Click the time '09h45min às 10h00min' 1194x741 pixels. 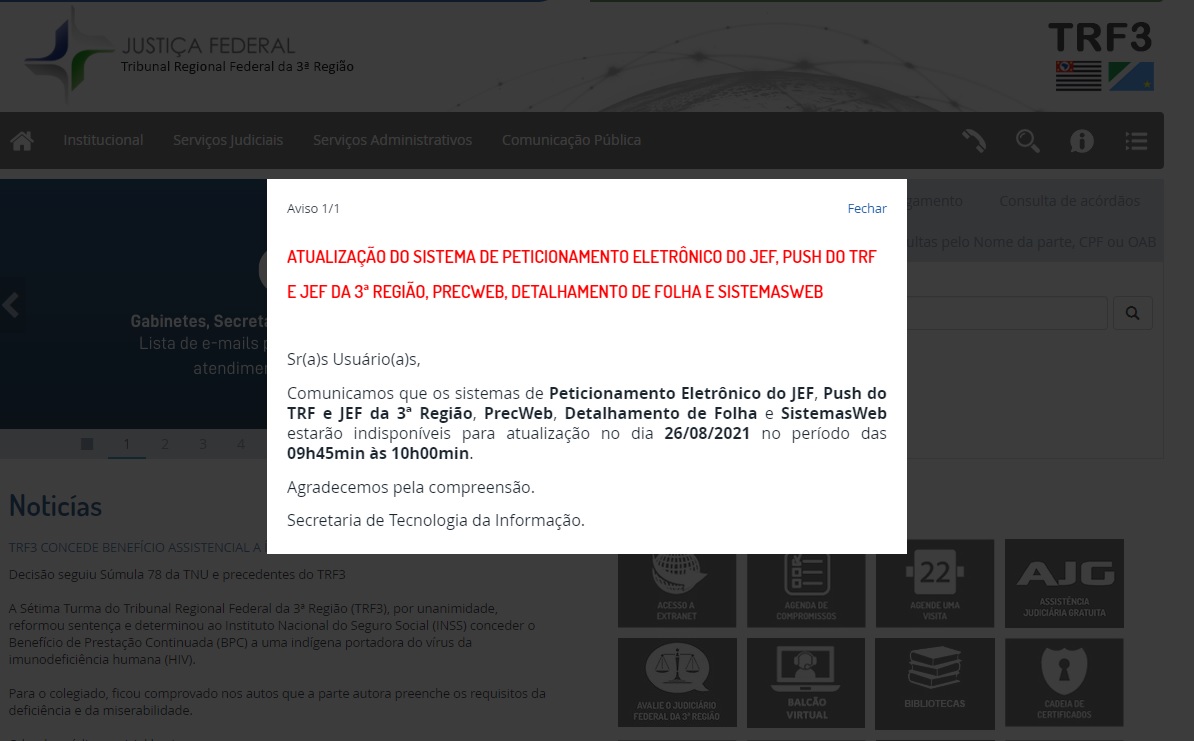tap(378, 453)
